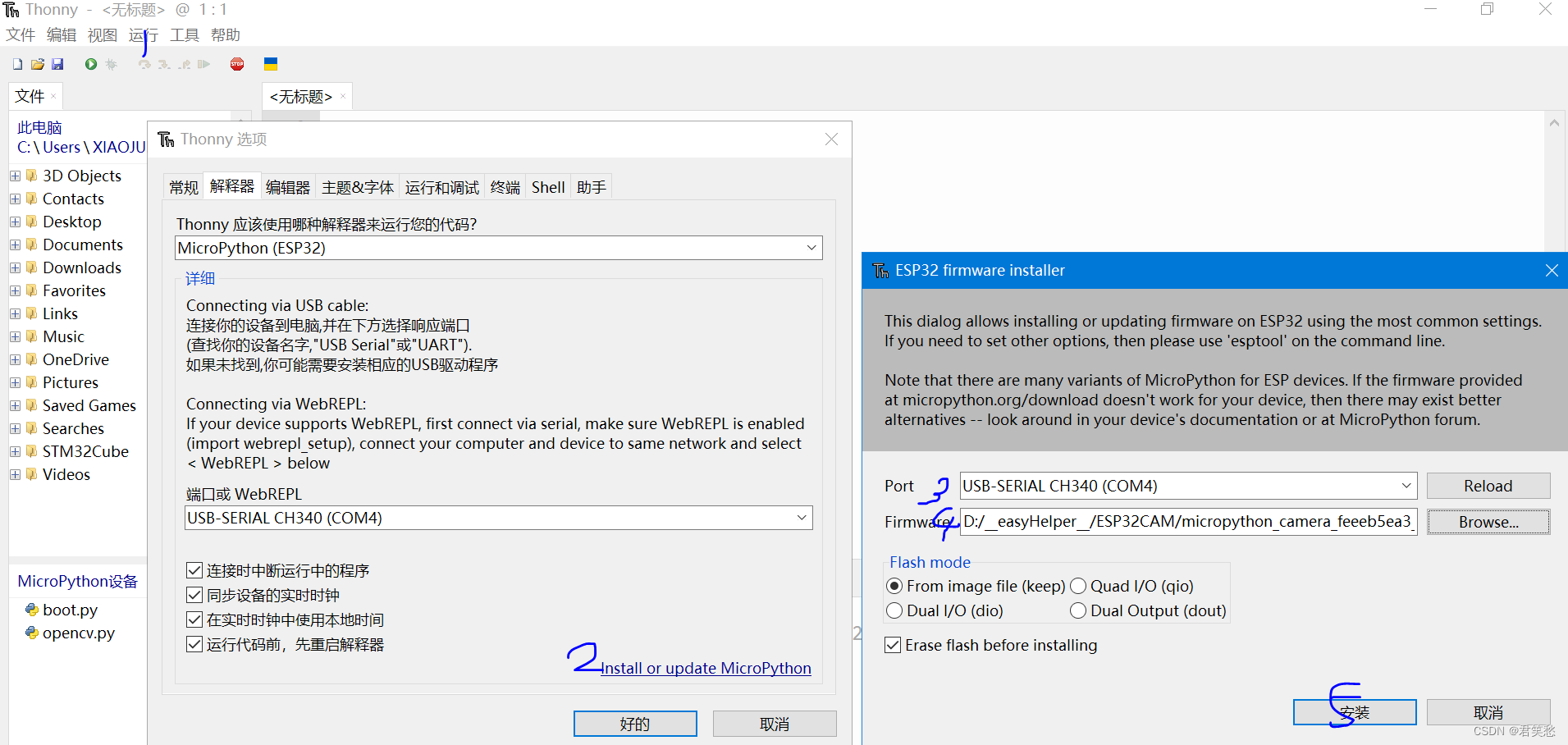Click the Open file toolbar icon

(38, 64)
